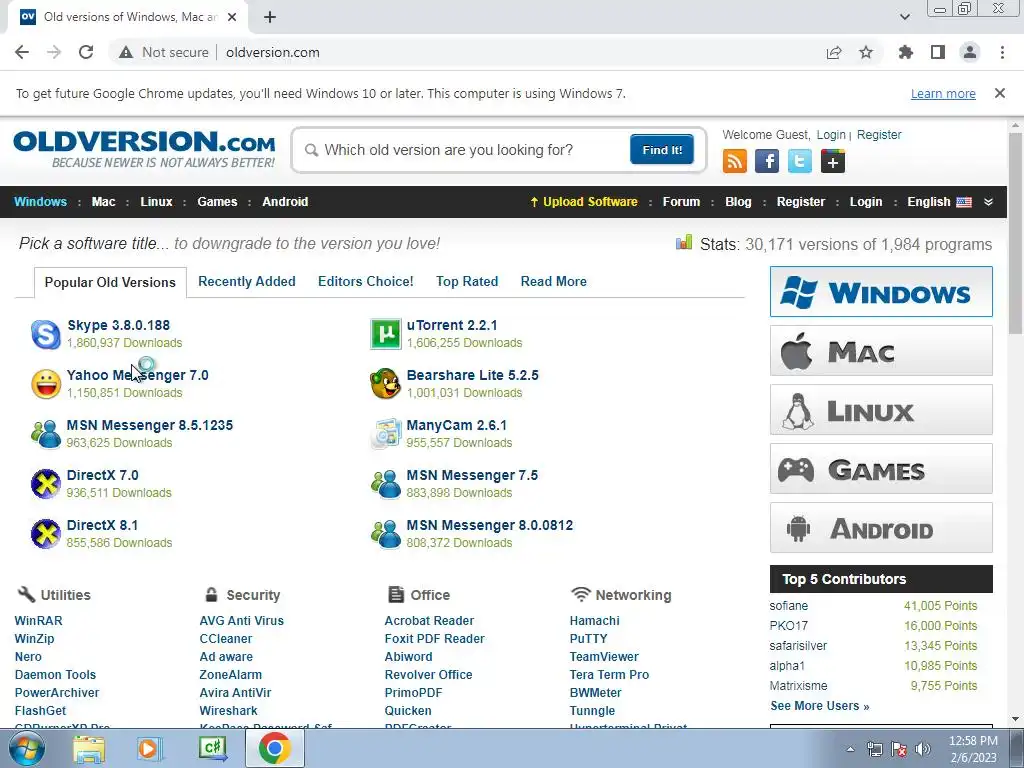Open the Twitter icon link
1024x768 pixels.
[799, 161]
